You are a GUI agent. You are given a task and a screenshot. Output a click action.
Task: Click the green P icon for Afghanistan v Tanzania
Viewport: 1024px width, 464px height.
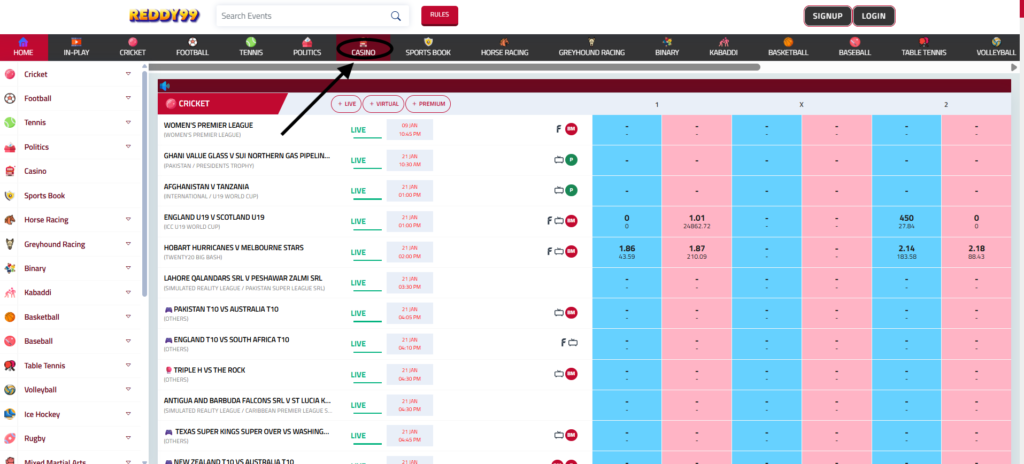tap(571, 190)
